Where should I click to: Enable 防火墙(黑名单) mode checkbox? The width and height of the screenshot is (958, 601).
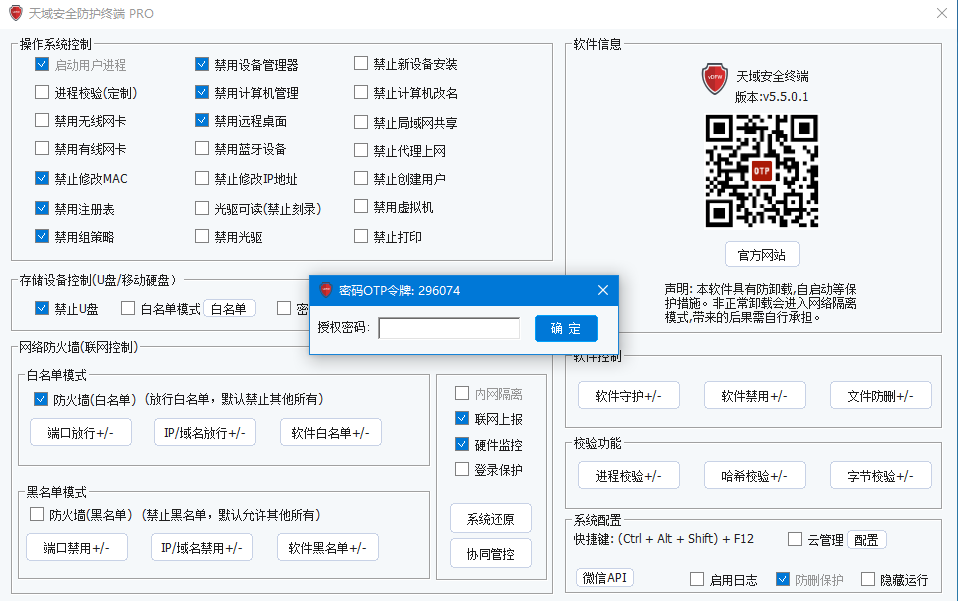(37, 515)
